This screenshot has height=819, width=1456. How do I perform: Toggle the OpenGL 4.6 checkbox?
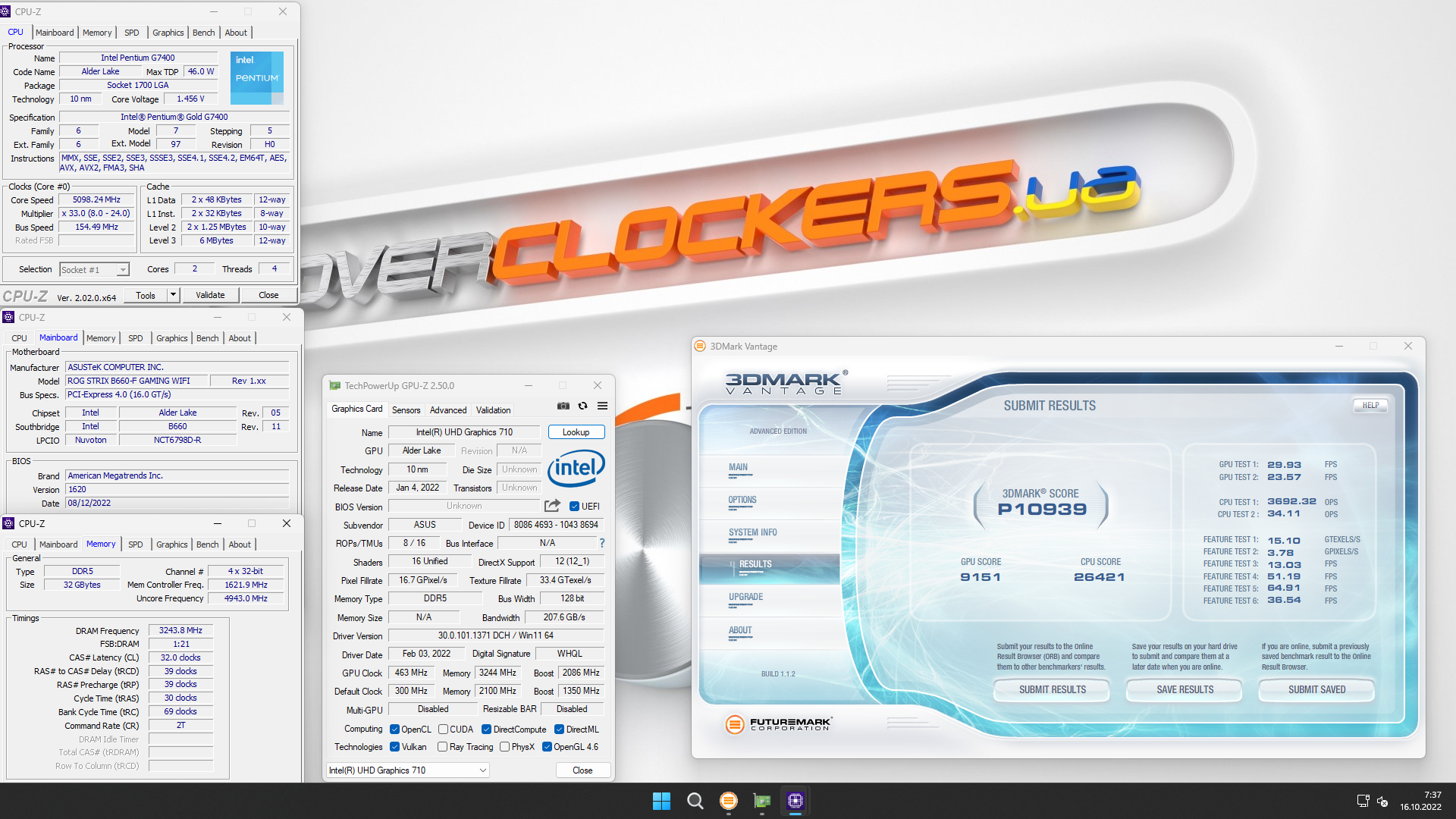(x=547, y=747)
